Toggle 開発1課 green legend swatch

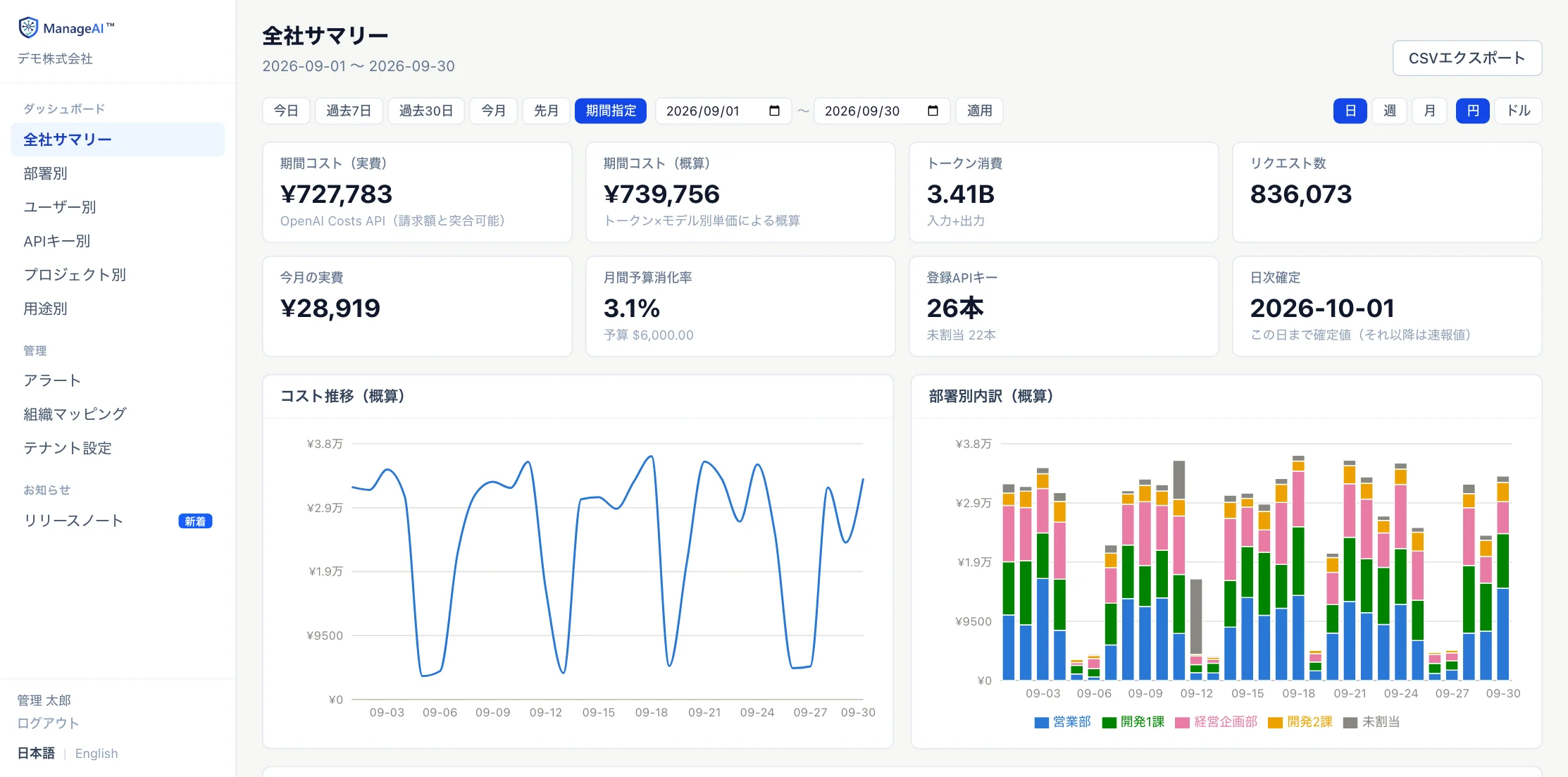tap(1109, 722)
